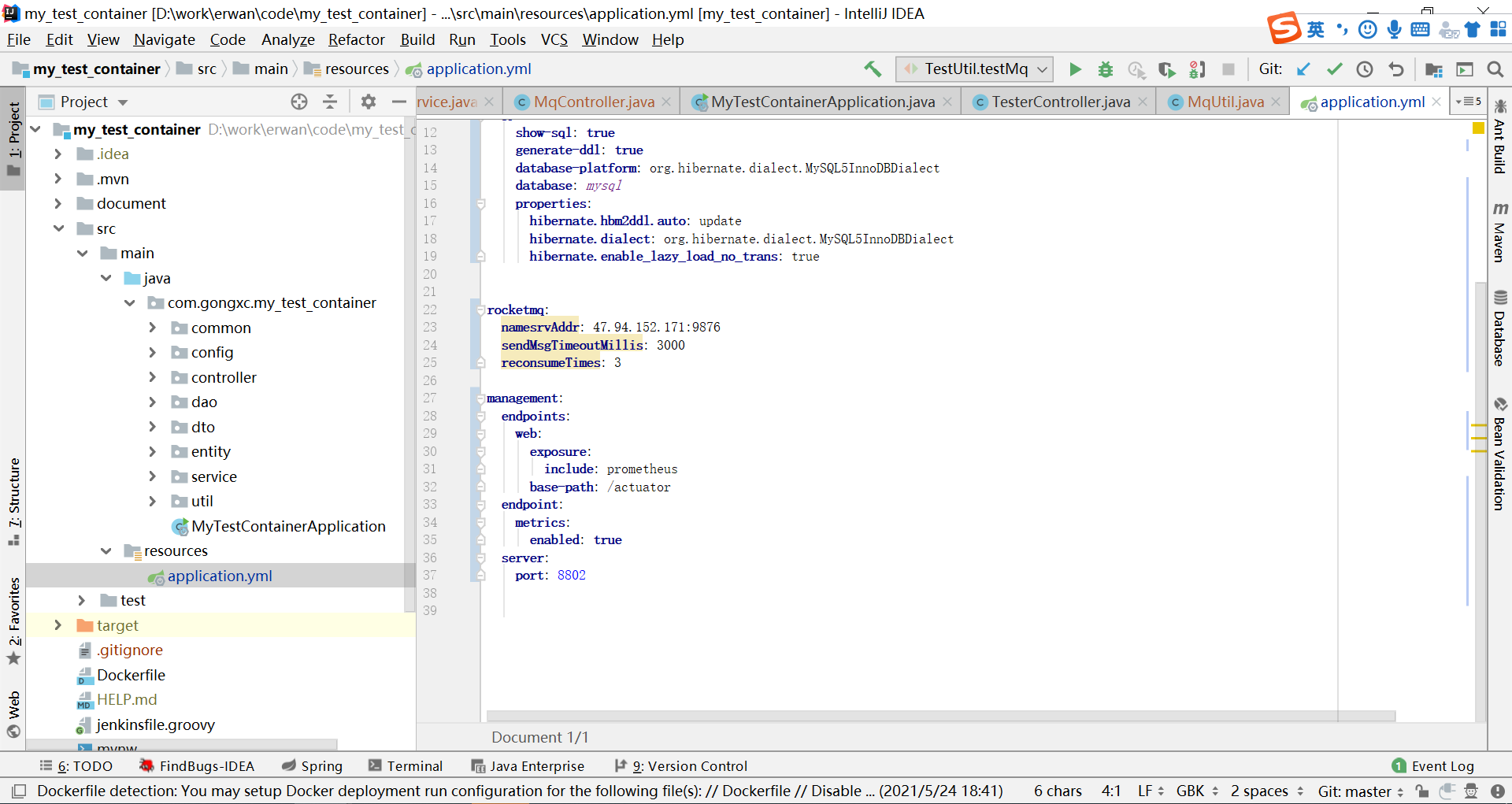Viewport: 1512px width, 804px height.
Task: Revert changes with the undo arrow icon
Action: point(1396,69)
